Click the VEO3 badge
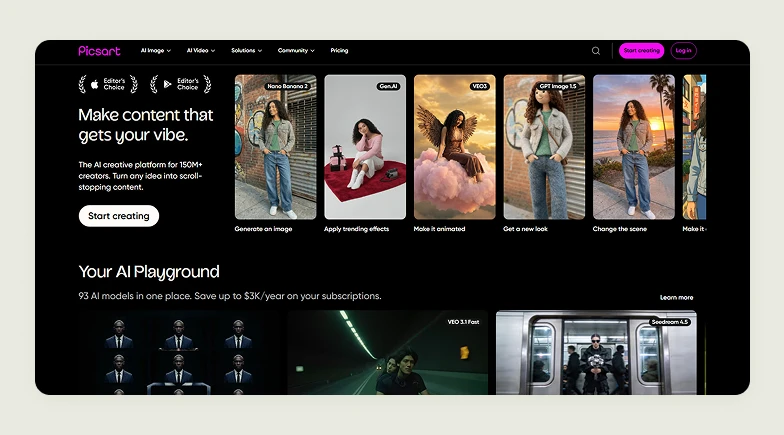The height and width of the screenshot is (435, 784). pyautogui.click(x=480, y=86)
